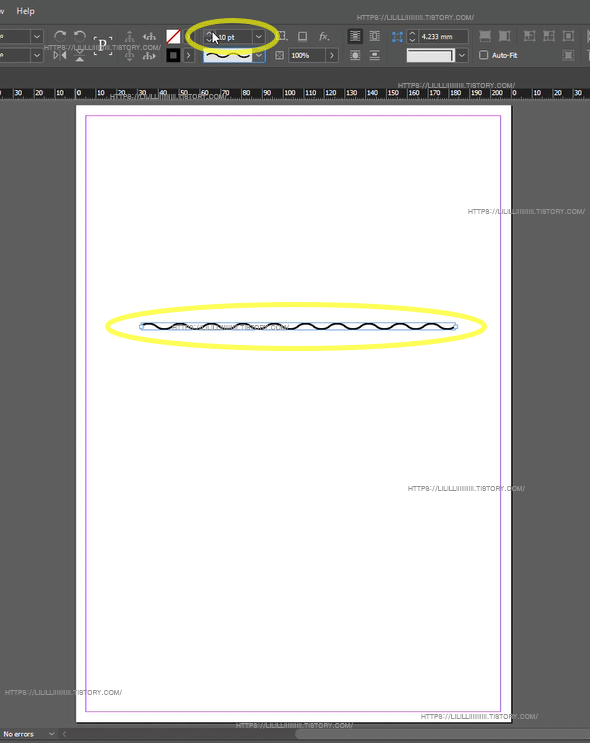This screenshot has width=590, height=743.
Task: Click Fit Content to Frame icon
Action: pos(529,36)
